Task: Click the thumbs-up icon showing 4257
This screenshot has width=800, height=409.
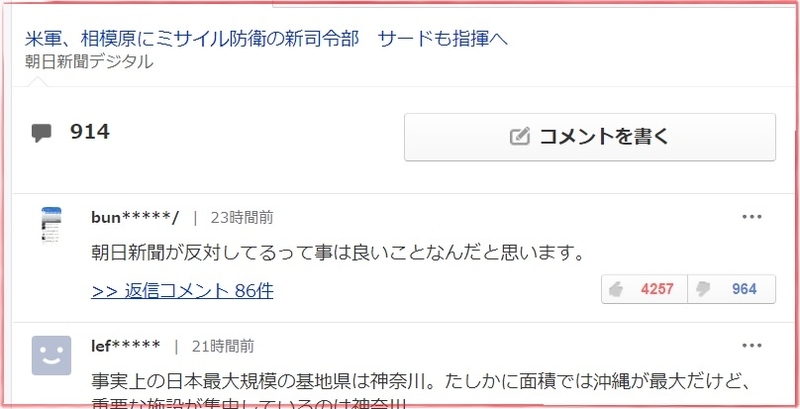Action: 616,290
